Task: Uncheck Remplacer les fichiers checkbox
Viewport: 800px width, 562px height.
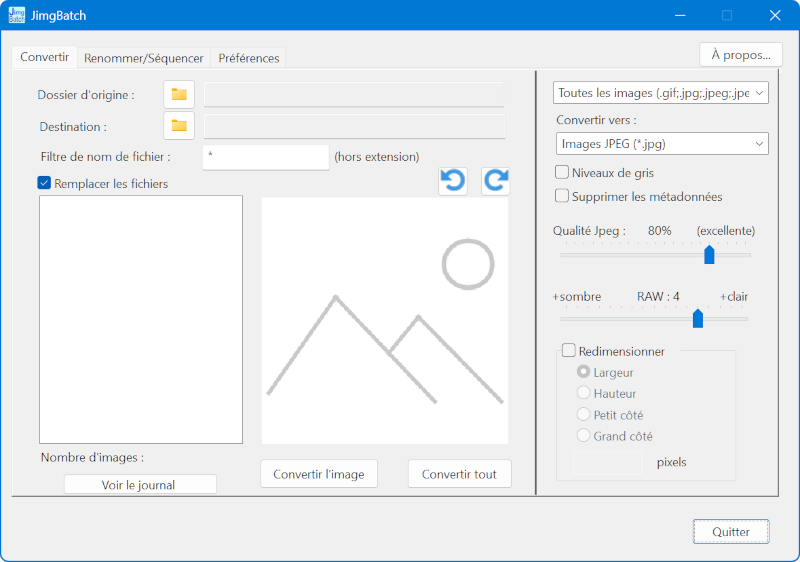Action: click(44, 183)
